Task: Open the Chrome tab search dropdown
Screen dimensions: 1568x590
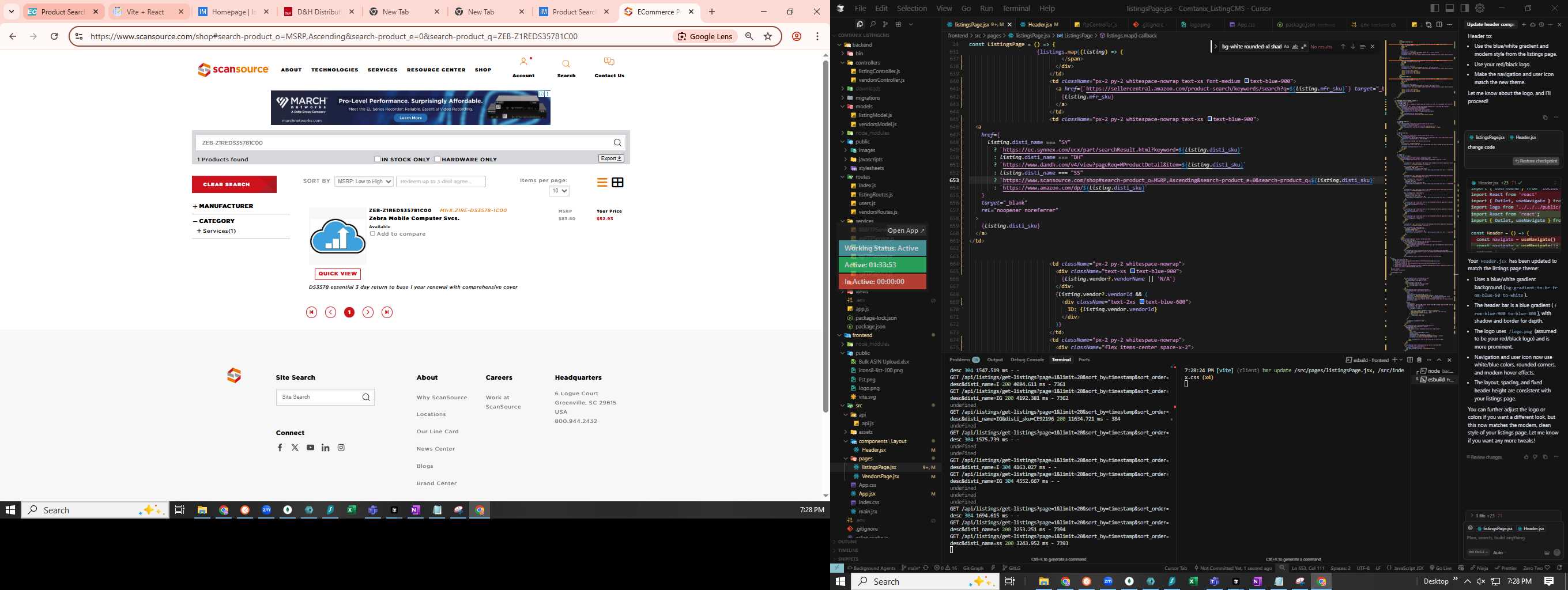Action: tap(11, 12)
